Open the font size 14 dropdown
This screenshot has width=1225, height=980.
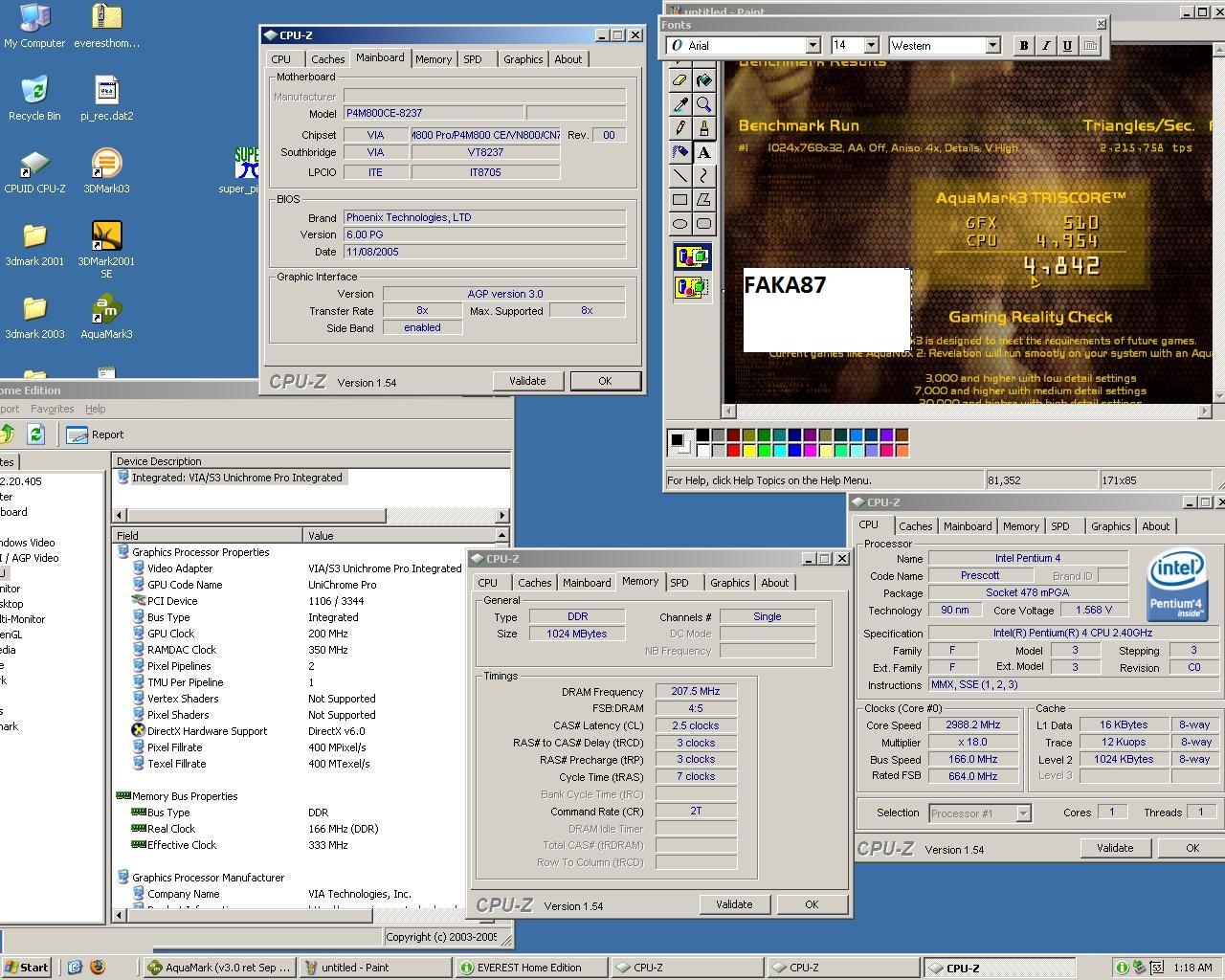(x=871, y=45)
